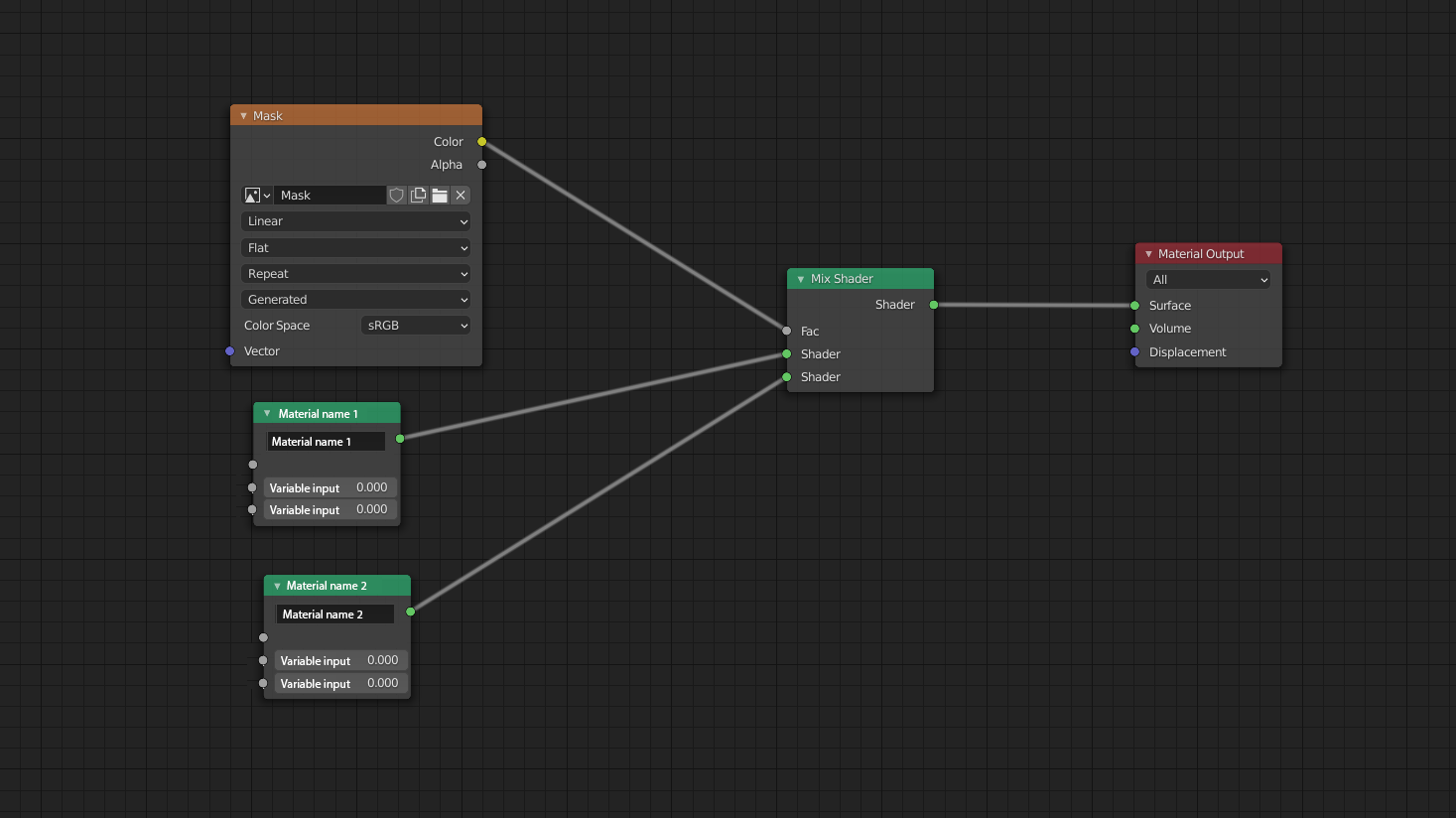The width and height of the screenshot is (1456, 818).
Task: Open the image browse picker in Mask node
Action: coord(257,196)
